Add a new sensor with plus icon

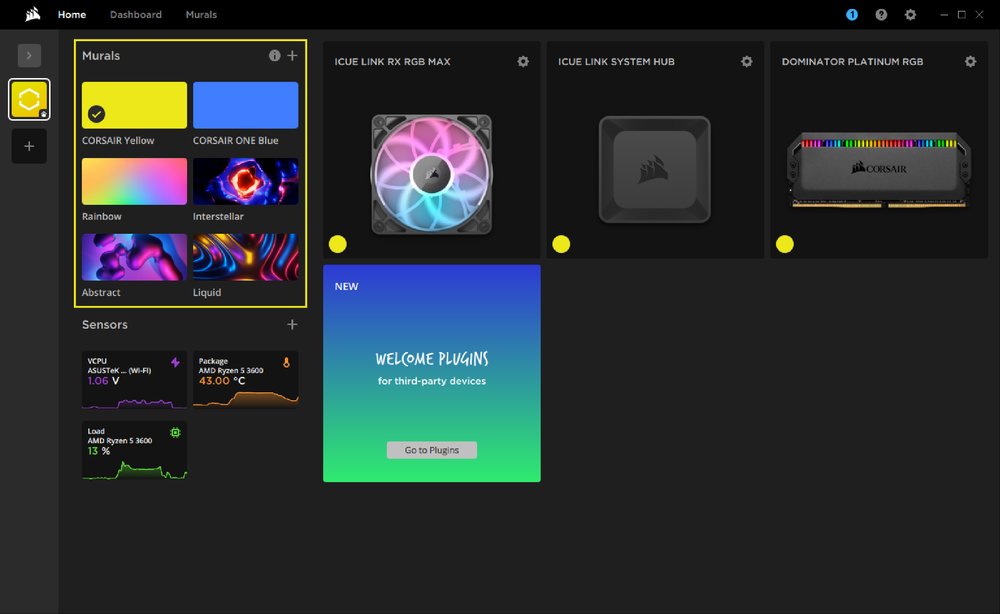(x=292, y=325)
